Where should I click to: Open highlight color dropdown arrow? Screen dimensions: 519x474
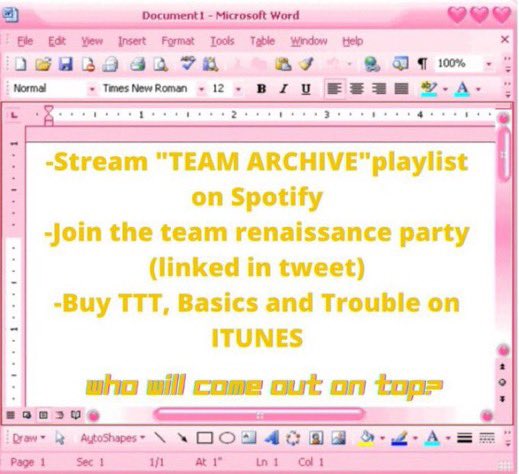point(445,89)
